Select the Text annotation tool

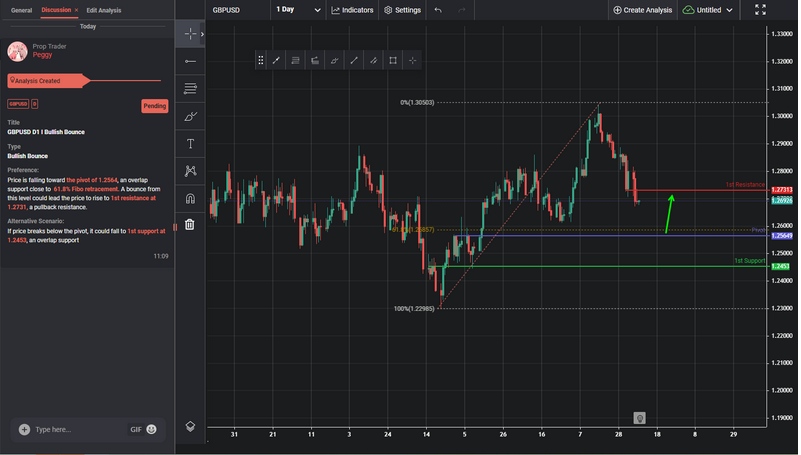pyautogui.click(x=190, y=144)
